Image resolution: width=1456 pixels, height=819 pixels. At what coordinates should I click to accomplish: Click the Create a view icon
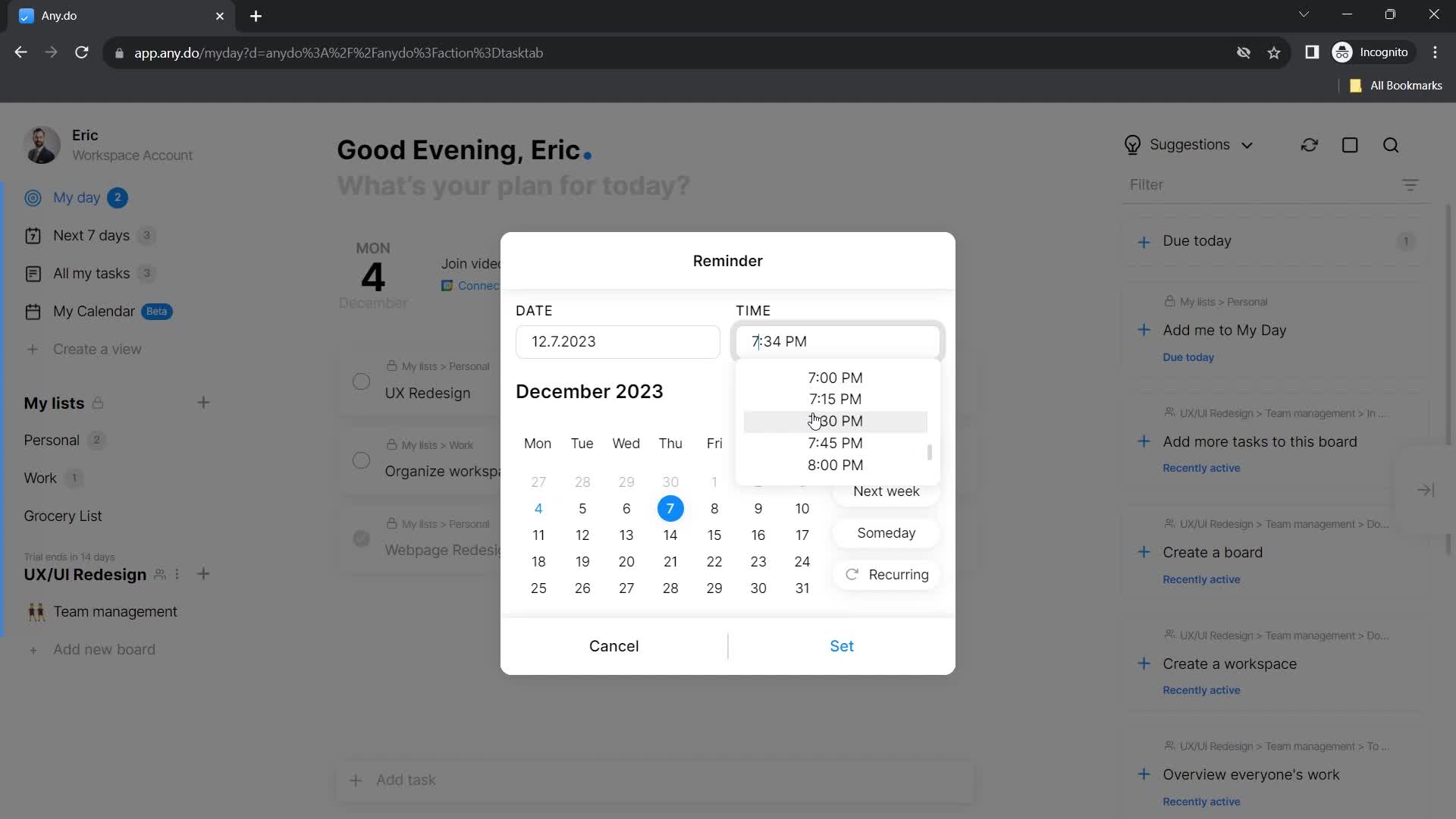point(32,348)
